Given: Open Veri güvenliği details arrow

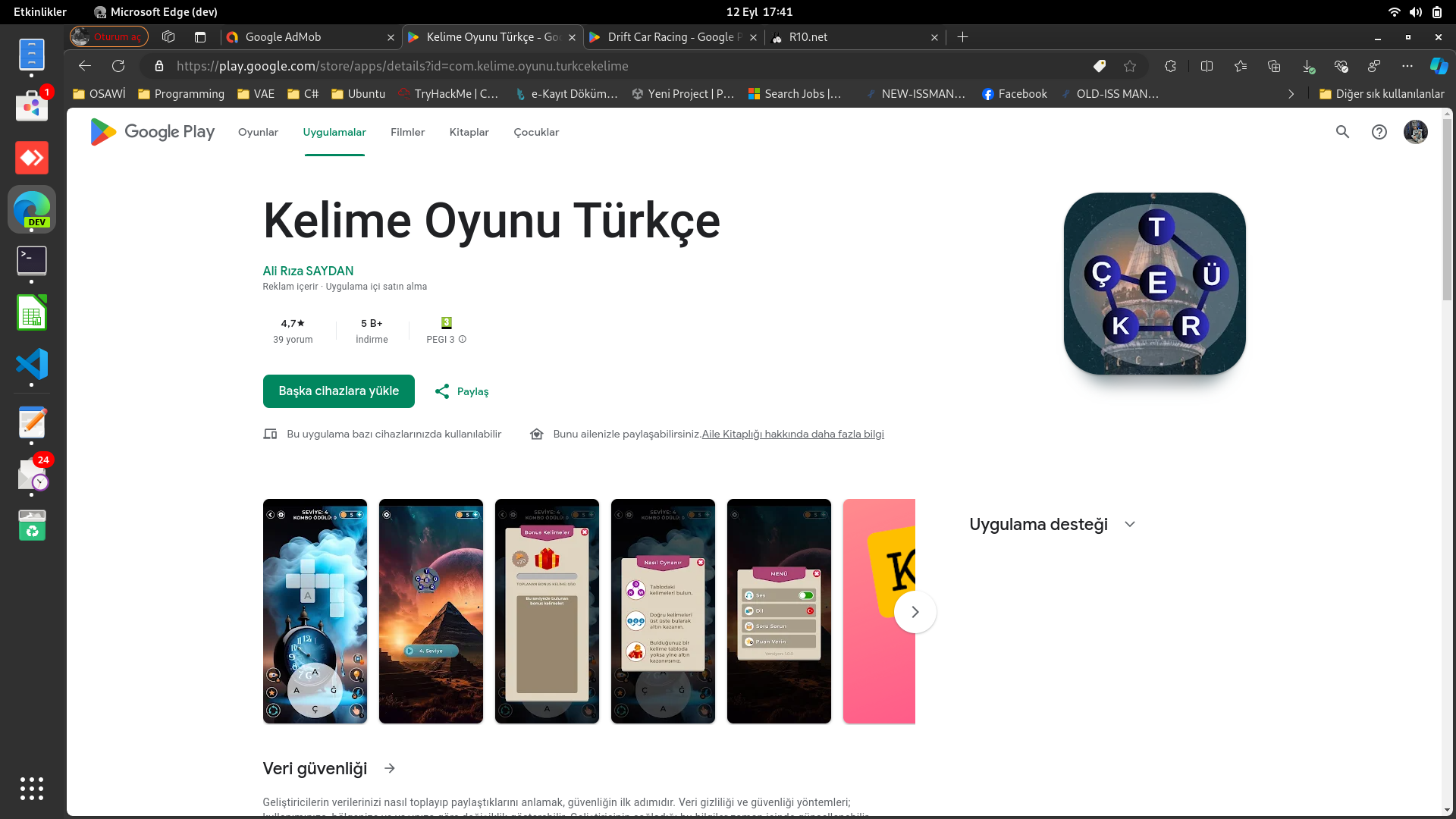Looking at the screenshot, I should (390, 768).
